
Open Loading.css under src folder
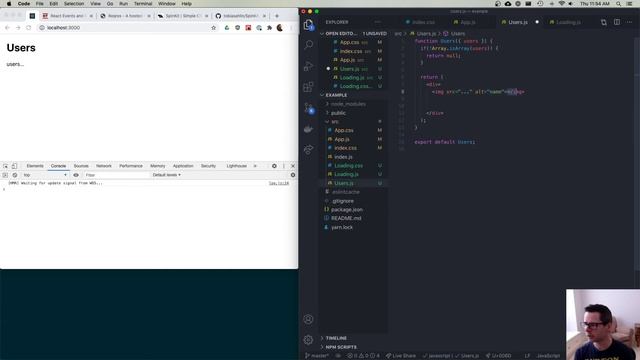348,166
